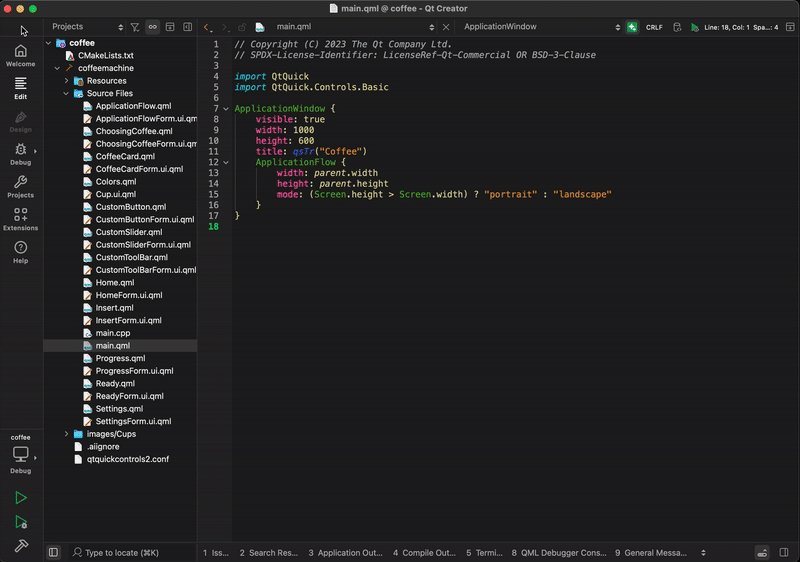800x562 pixels.
Task: Click the filter tree icon in Projects panel
Action: click(135, 27)
